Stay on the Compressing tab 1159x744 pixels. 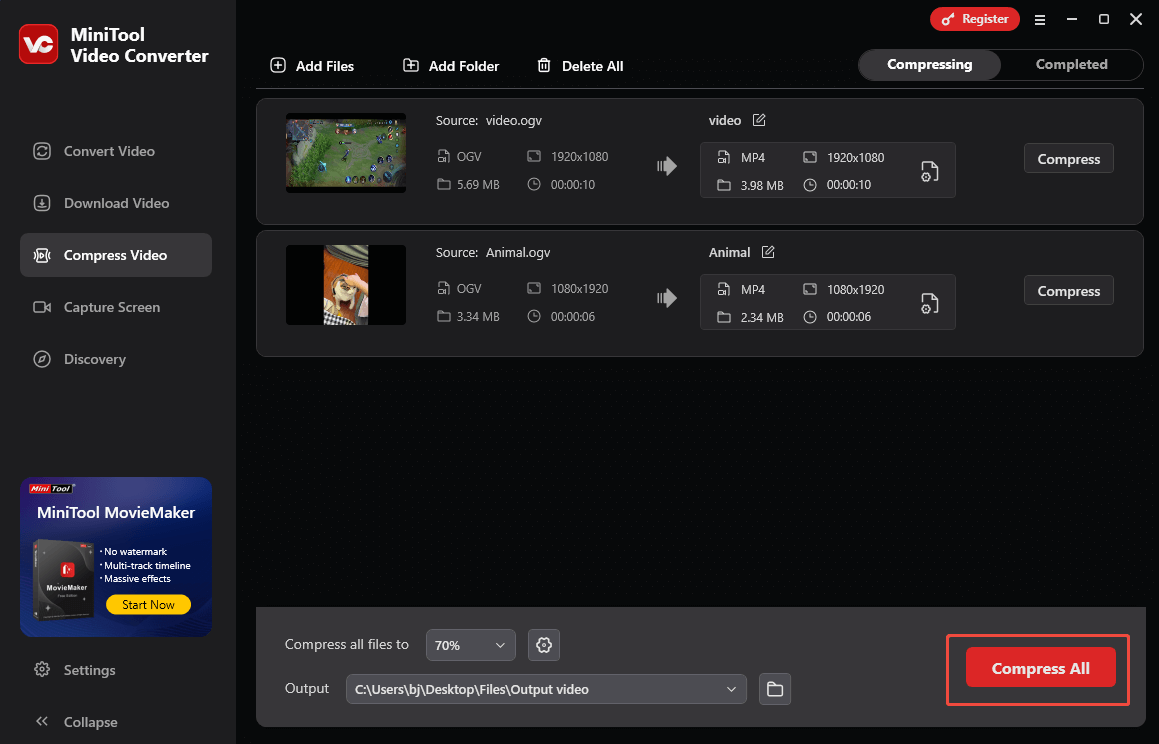click(x=929, y=64)
